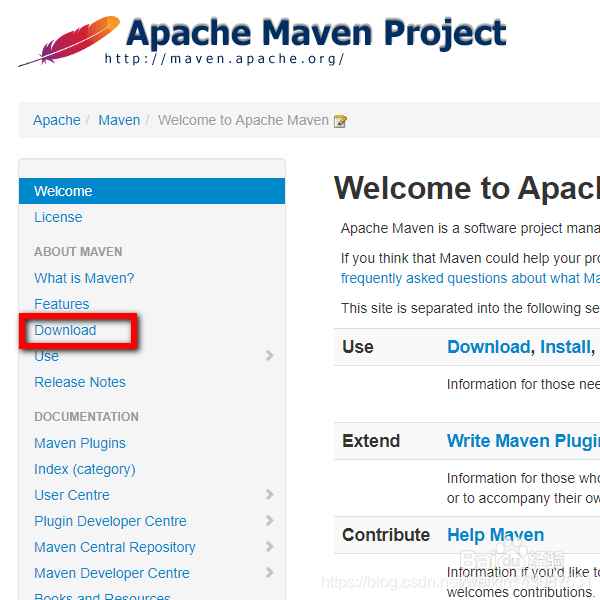
Task: Click the Welcome to Apache Maven breadcrumb text
Action: pos(243,120)
